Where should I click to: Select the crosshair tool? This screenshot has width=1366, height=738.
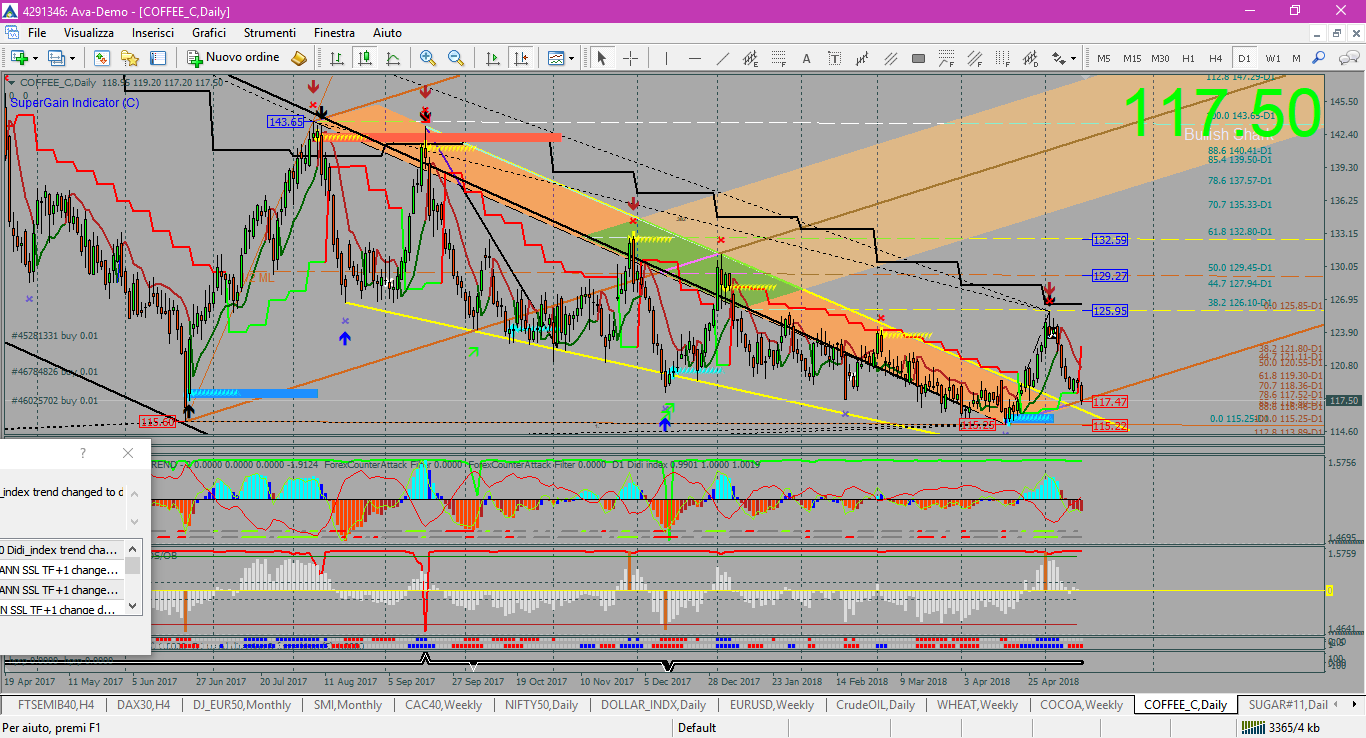630,58
